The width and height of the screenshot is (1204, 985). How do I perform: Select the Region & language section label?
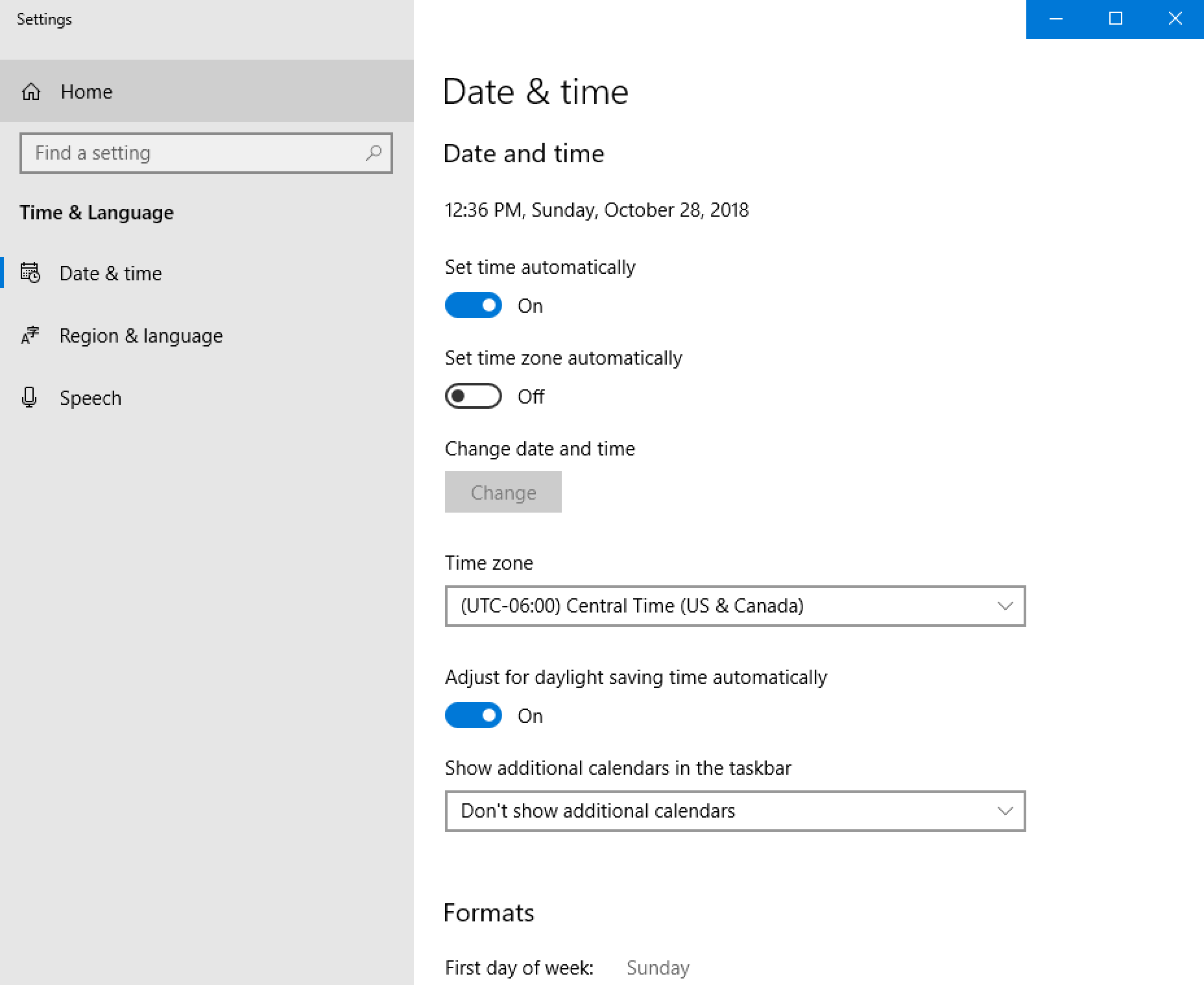pos(141,335)
